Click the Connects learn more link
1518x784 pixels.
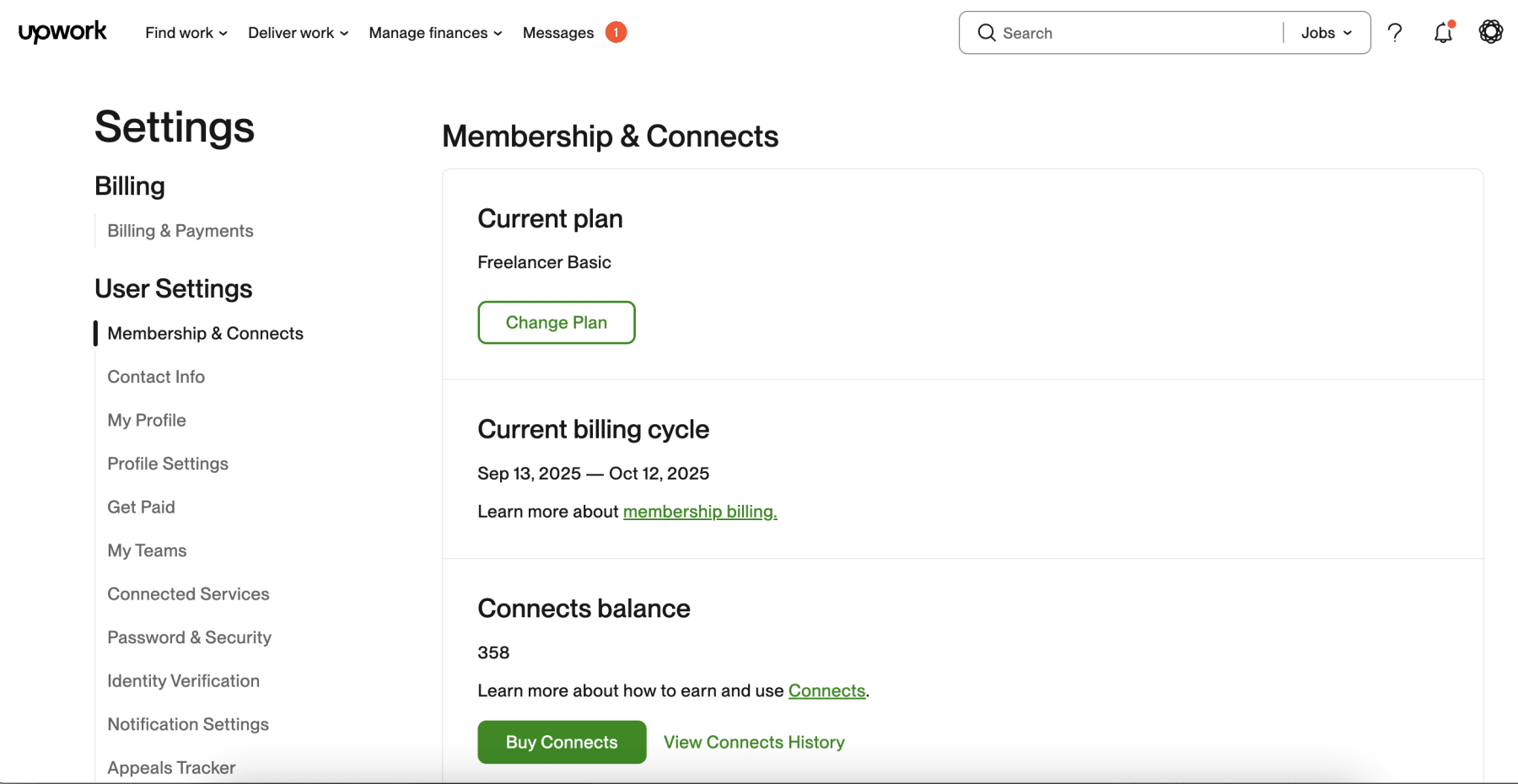click(x=826, y=690)
